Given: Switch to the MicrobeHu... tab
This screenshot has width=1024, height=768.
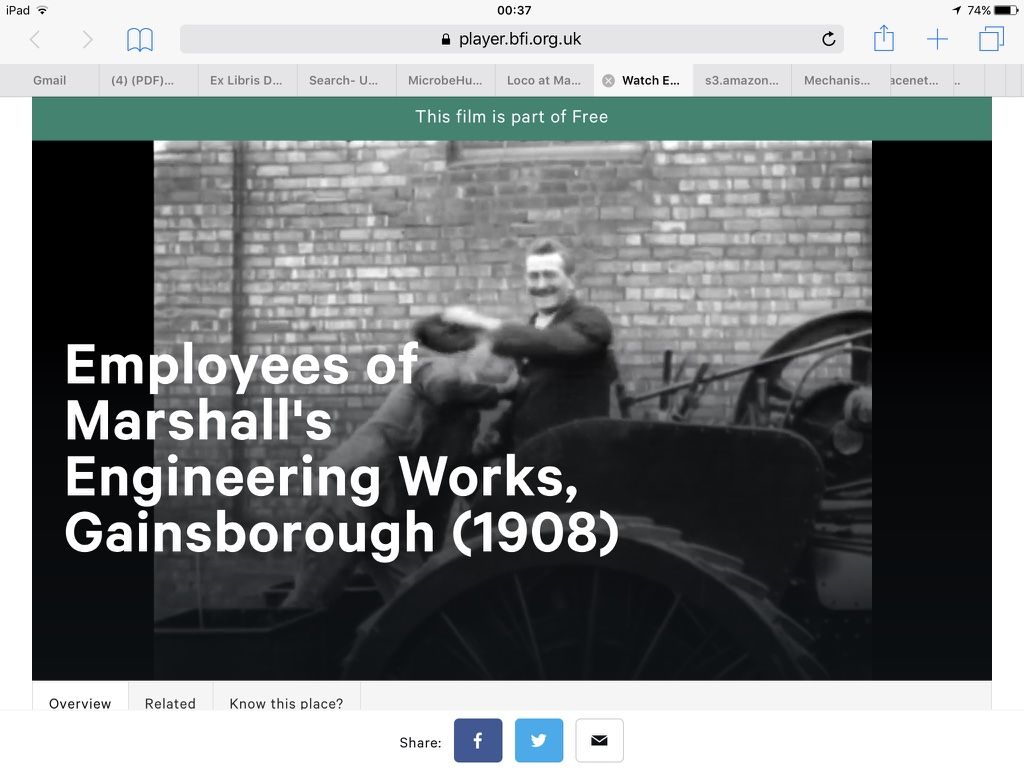Looking at the screenshot, I should 445,80.
